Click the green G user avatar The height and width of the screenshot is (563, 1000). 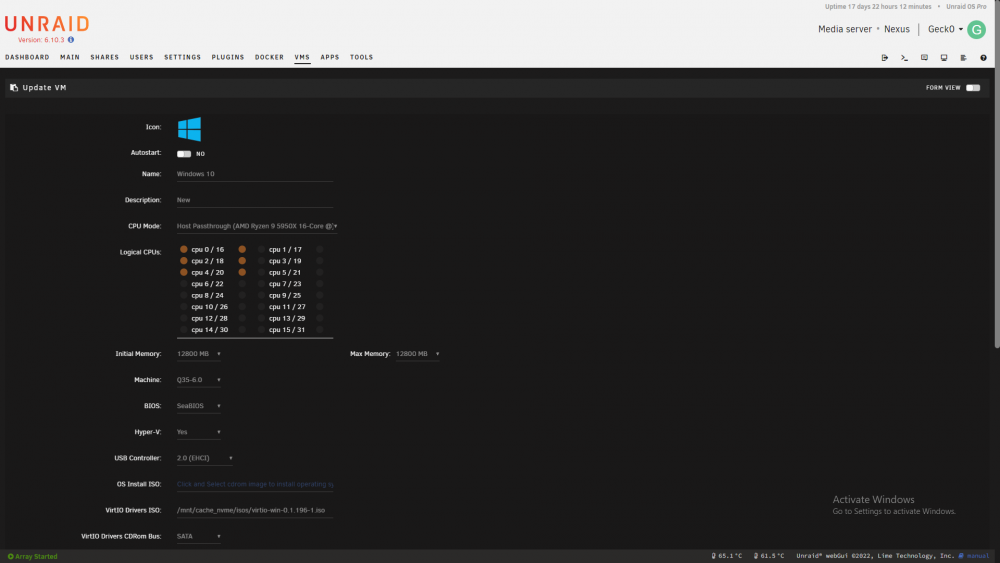pos(976,29)
